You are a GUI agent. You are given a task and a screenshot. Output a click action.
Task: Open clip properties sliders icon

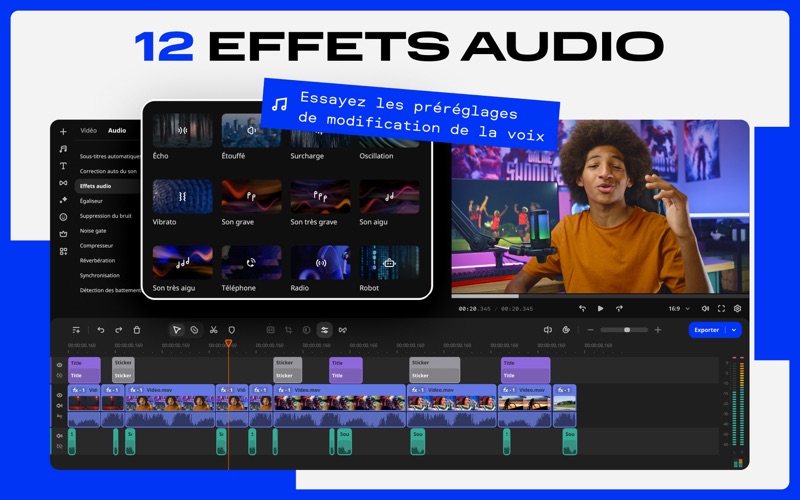(324, 330)
